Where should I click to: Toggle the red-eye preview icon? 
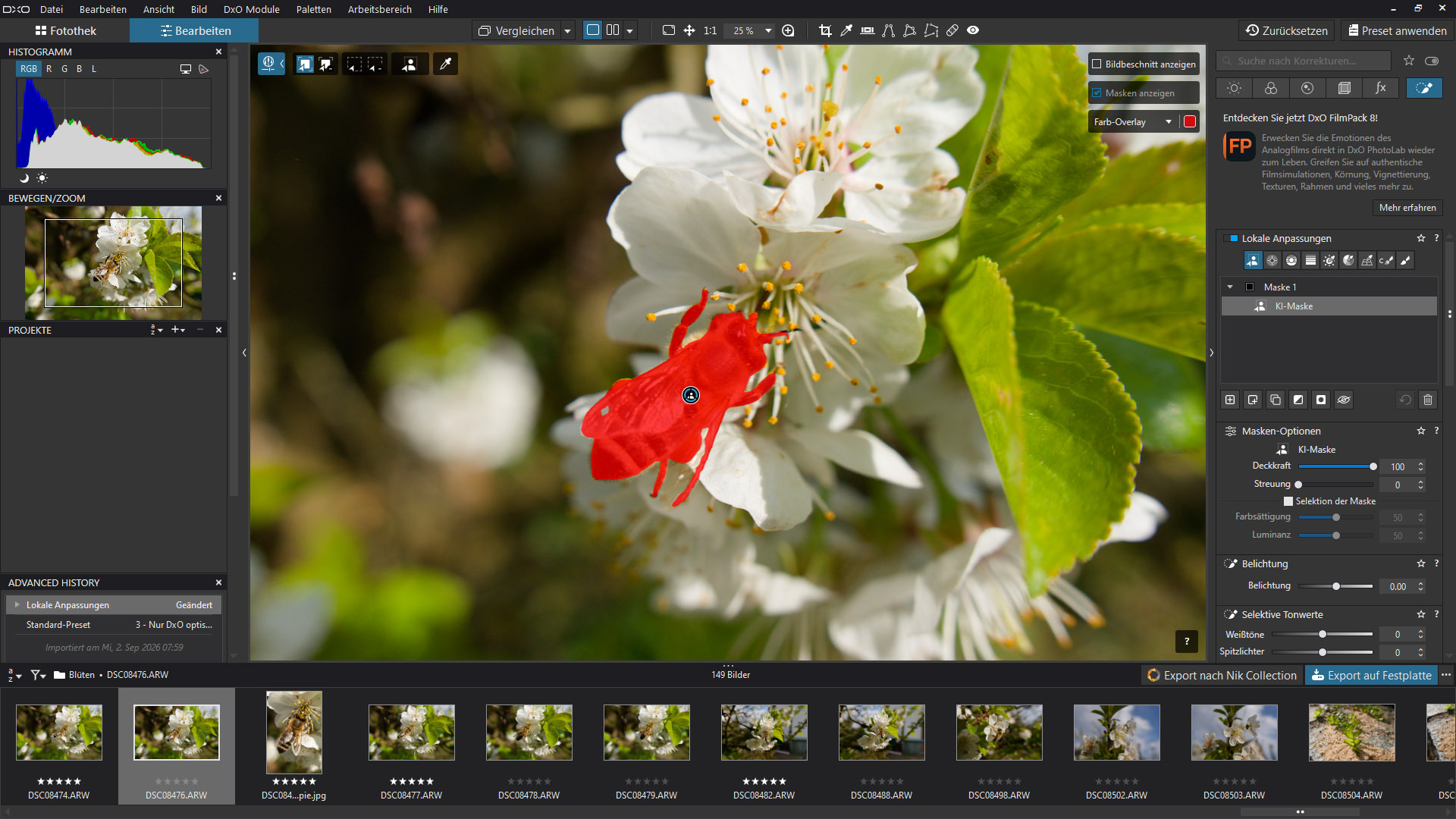pos(973,30)
